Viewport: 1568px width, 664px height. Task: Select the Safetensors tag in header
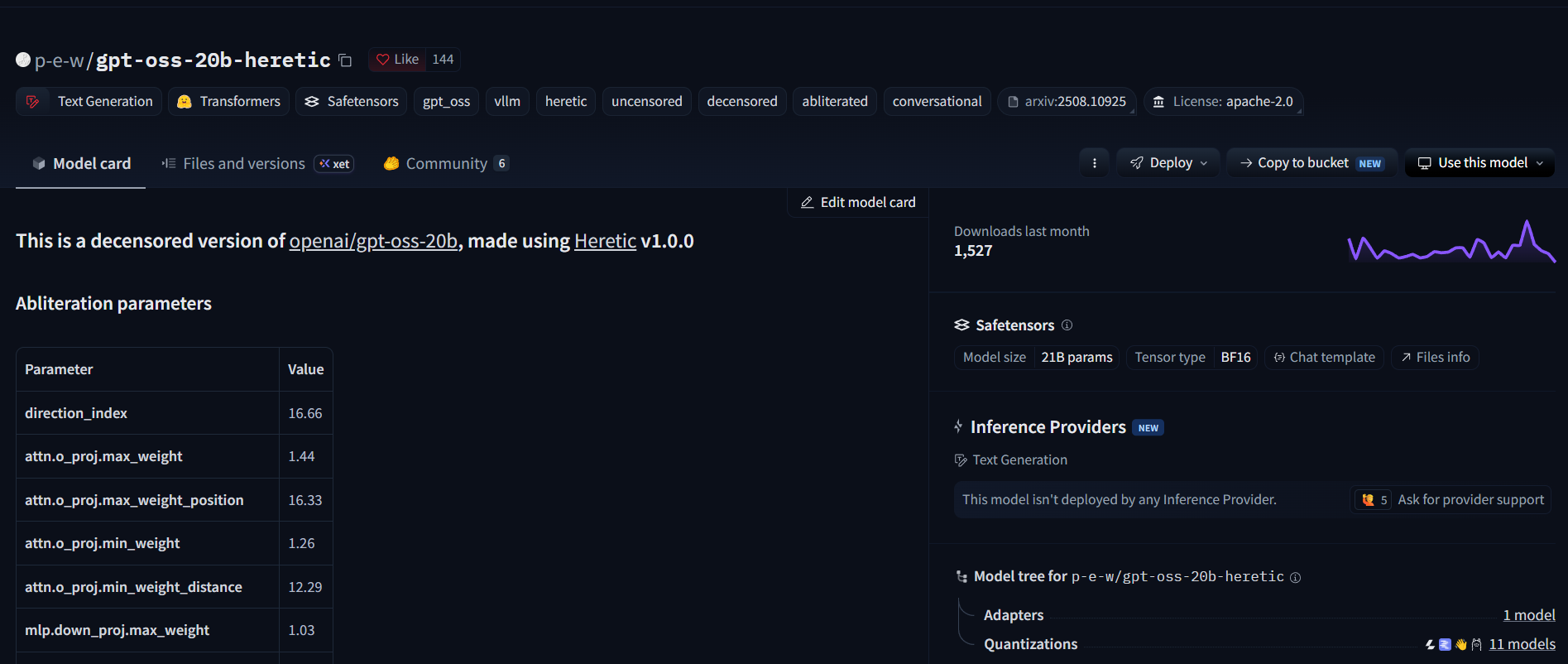pyautogui.click(x=352, y=102)
